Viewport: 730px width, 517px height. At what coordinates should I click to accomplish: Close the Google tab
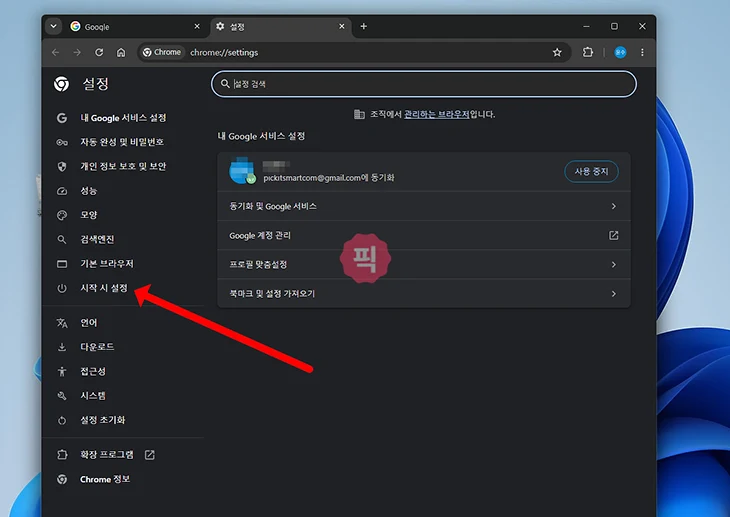[197, 27]
